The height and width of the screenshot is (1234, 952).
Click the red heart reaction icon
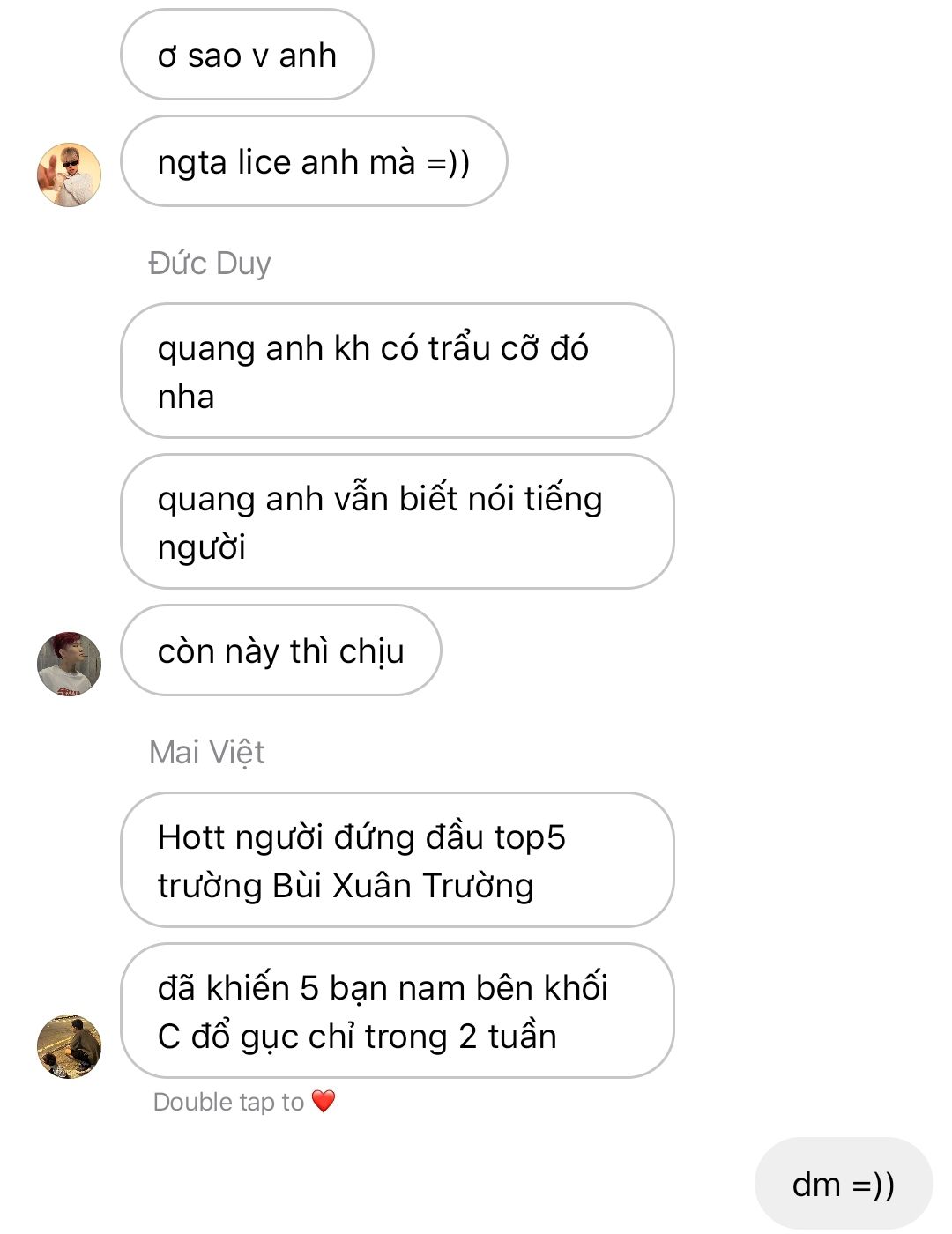(x=324, y=1101)
